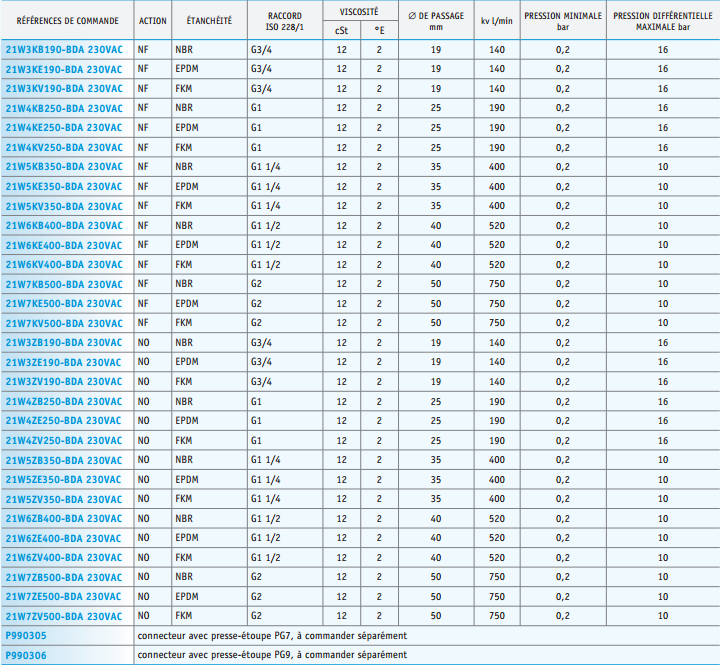The image size is (720, 665).
Task: Click reference 21W7ZE500-BDA 230VAC
Action: pyautogui.click(x=64, y=596)
